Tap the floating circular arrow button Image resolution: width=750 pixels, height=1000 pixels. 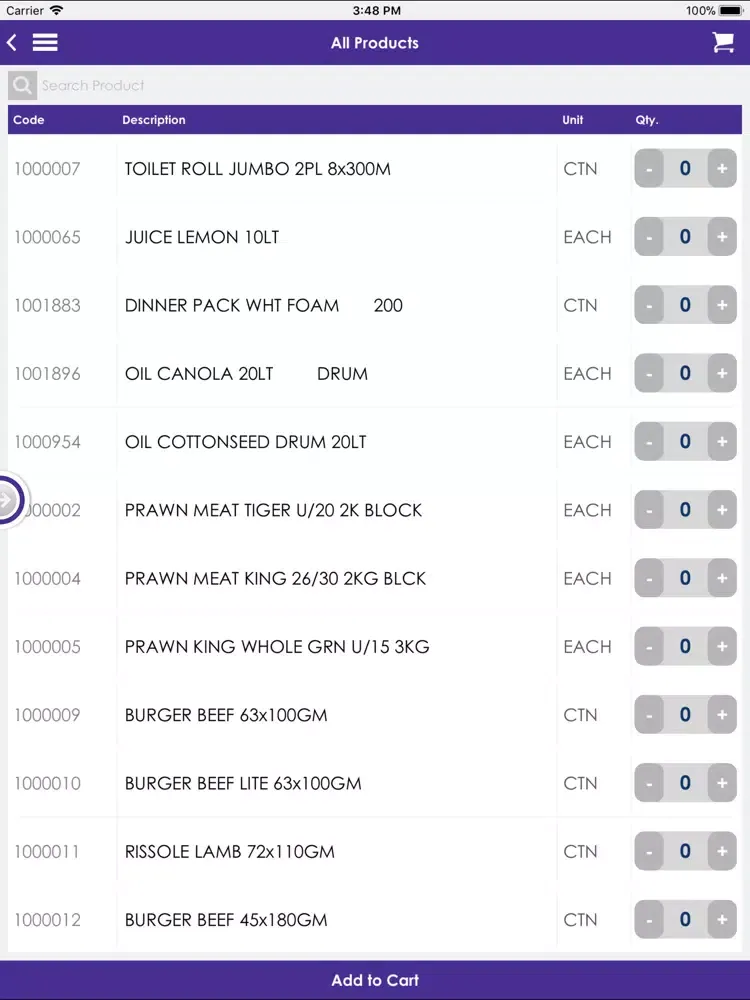point(9,500)
